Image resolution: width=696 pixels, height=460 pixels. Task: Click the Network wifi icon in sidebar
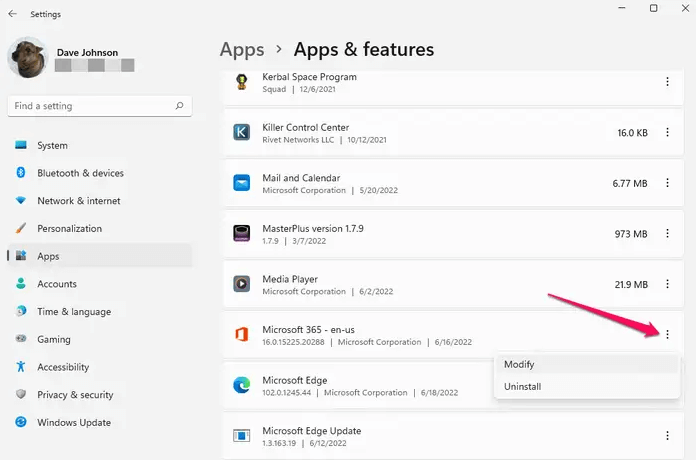pyautogui.click(x=20, y=200)
